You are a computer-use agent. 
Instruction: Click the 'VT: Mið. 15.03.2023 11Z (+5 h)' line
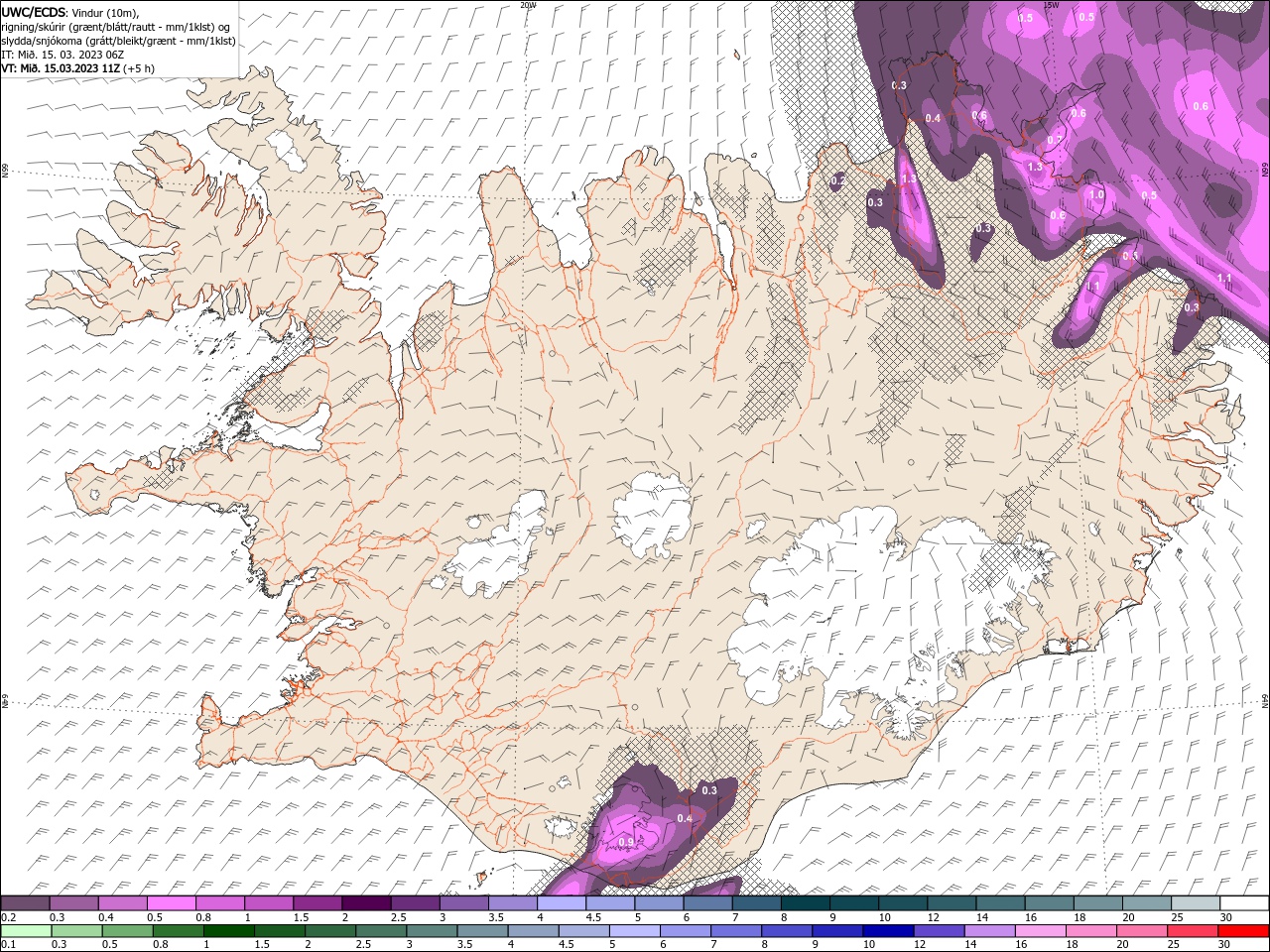pos(77,68)
